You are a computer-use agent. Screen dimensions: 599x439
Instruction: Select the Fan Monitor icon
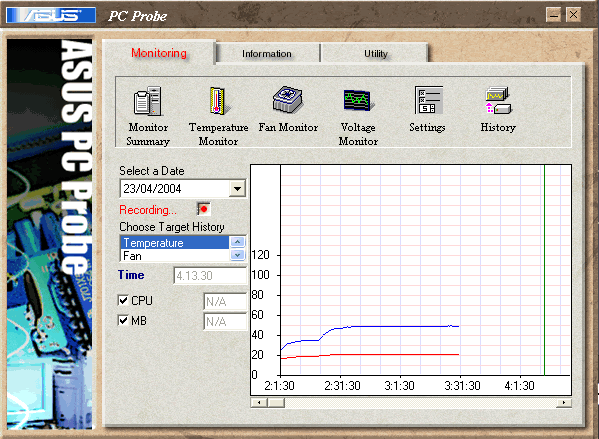pos(288,99)
